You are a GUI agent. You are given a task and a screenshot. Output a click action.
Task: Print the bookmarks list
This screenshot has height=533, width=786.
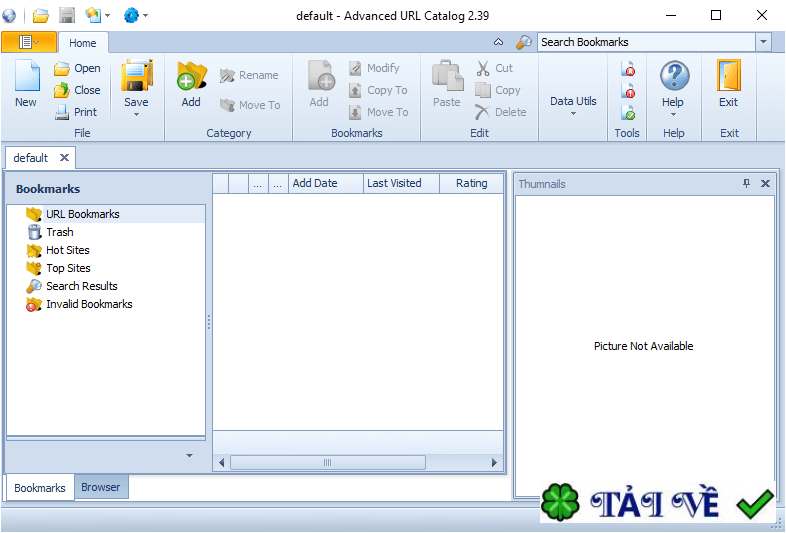(76, 112)
